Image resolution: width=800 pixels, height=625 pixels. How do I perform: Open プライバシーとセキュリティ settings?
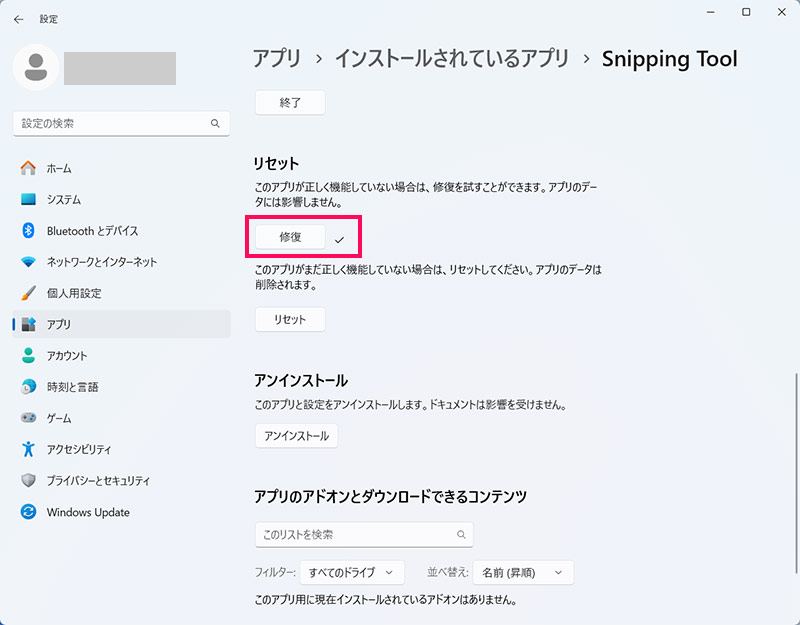point(121,481)
